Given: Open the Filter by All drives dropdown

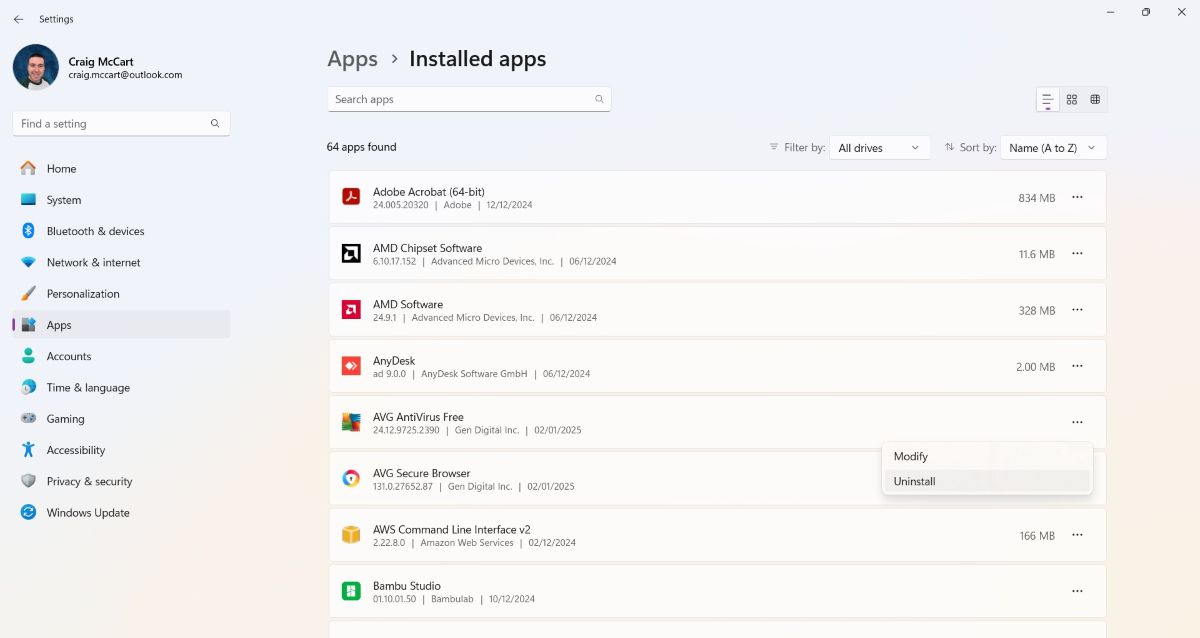Looking at the screenshot, I should pyautogui.click(x=880, y=148).
